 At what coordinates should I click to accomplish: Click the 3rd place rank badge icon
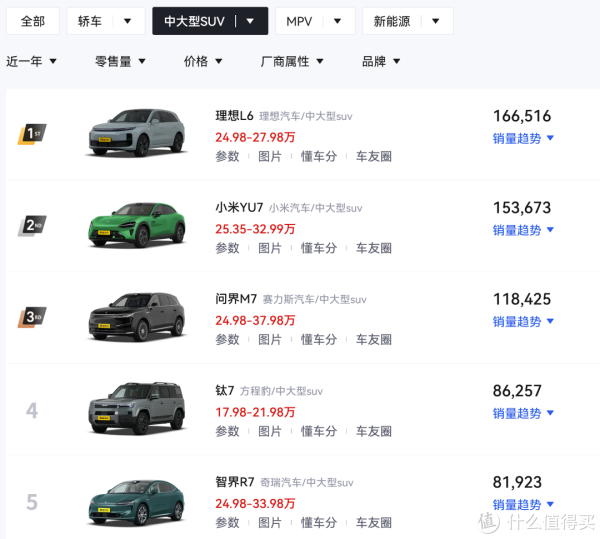32,318
